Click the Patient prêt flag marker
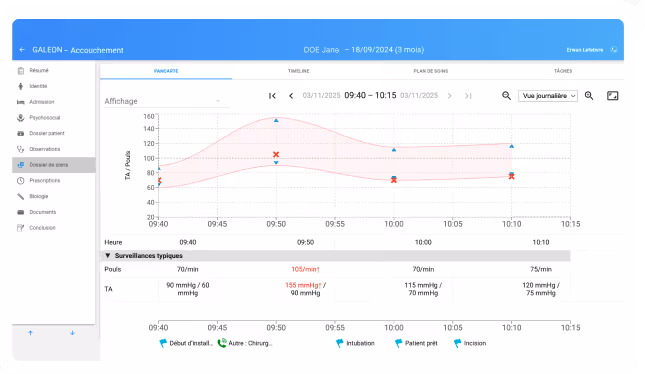Screen dimensions: 645x374 coord(398,343)
